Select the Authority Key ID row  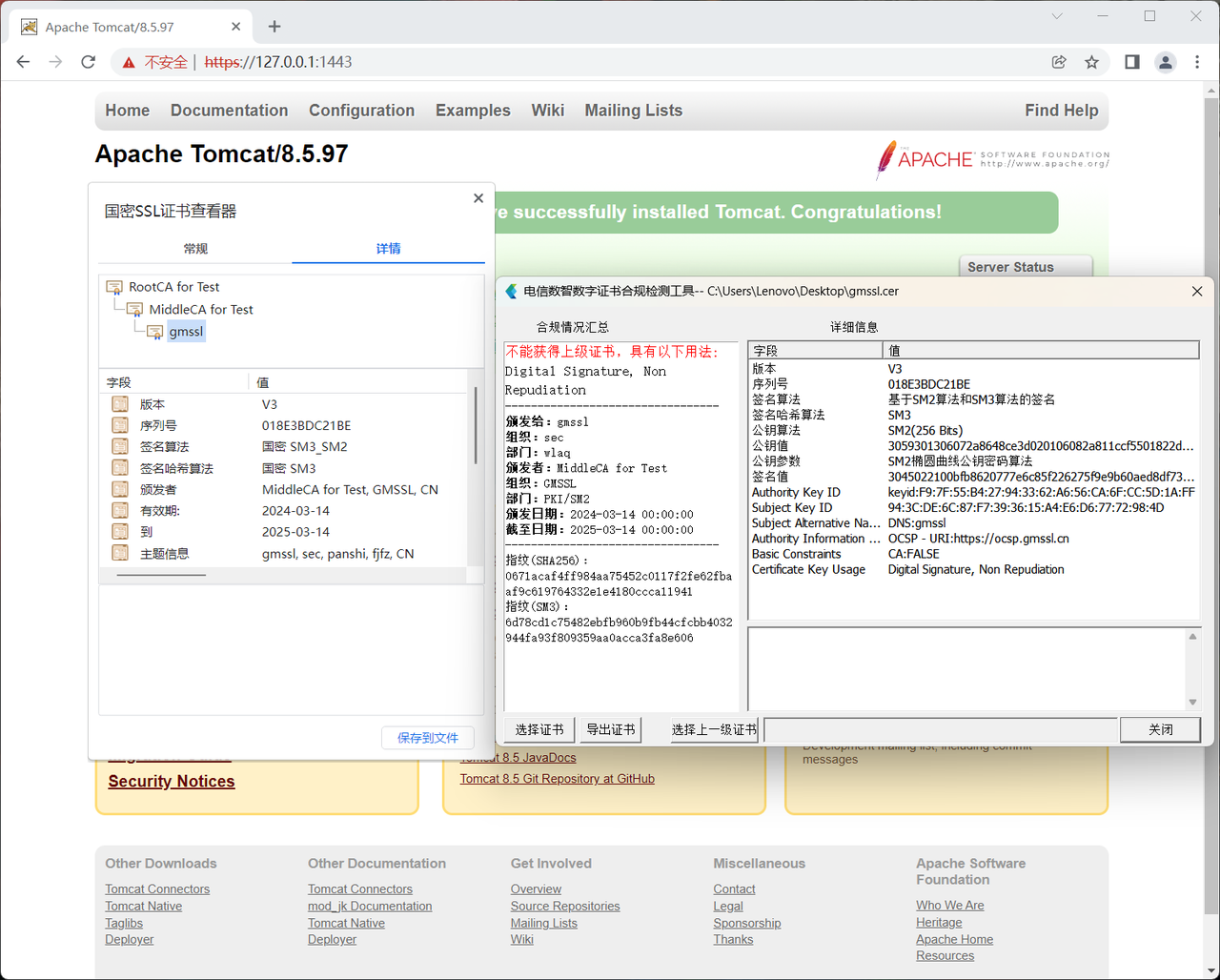(x=973, y=493)
